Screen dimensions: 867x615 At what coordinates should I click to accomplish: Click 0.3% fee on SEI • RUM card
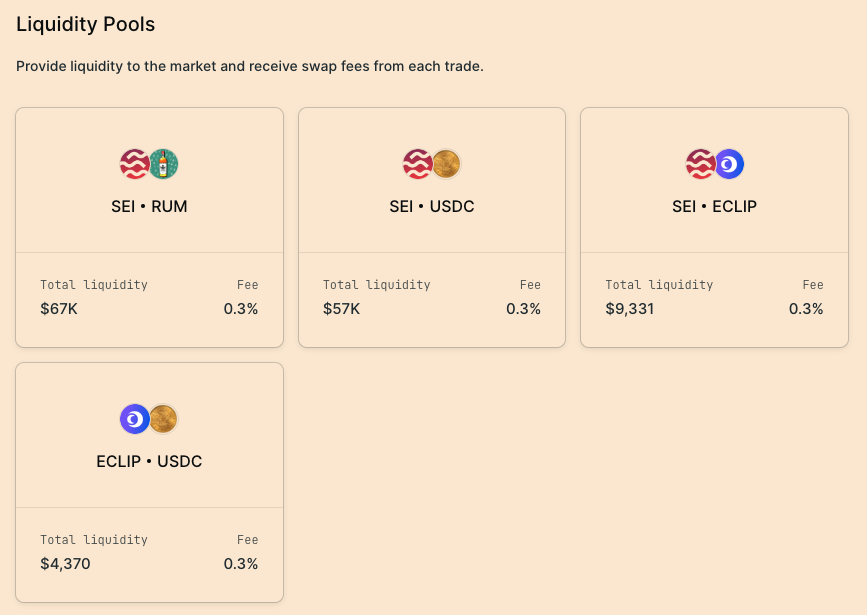tap(241, 309)
